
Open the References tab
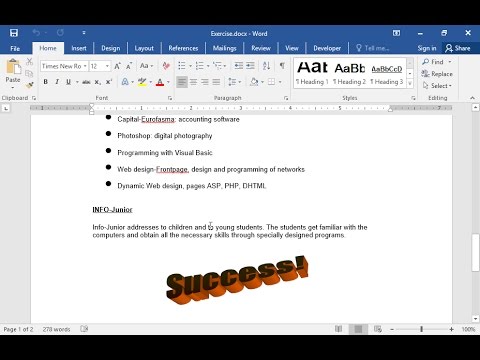tap(183, 48)
